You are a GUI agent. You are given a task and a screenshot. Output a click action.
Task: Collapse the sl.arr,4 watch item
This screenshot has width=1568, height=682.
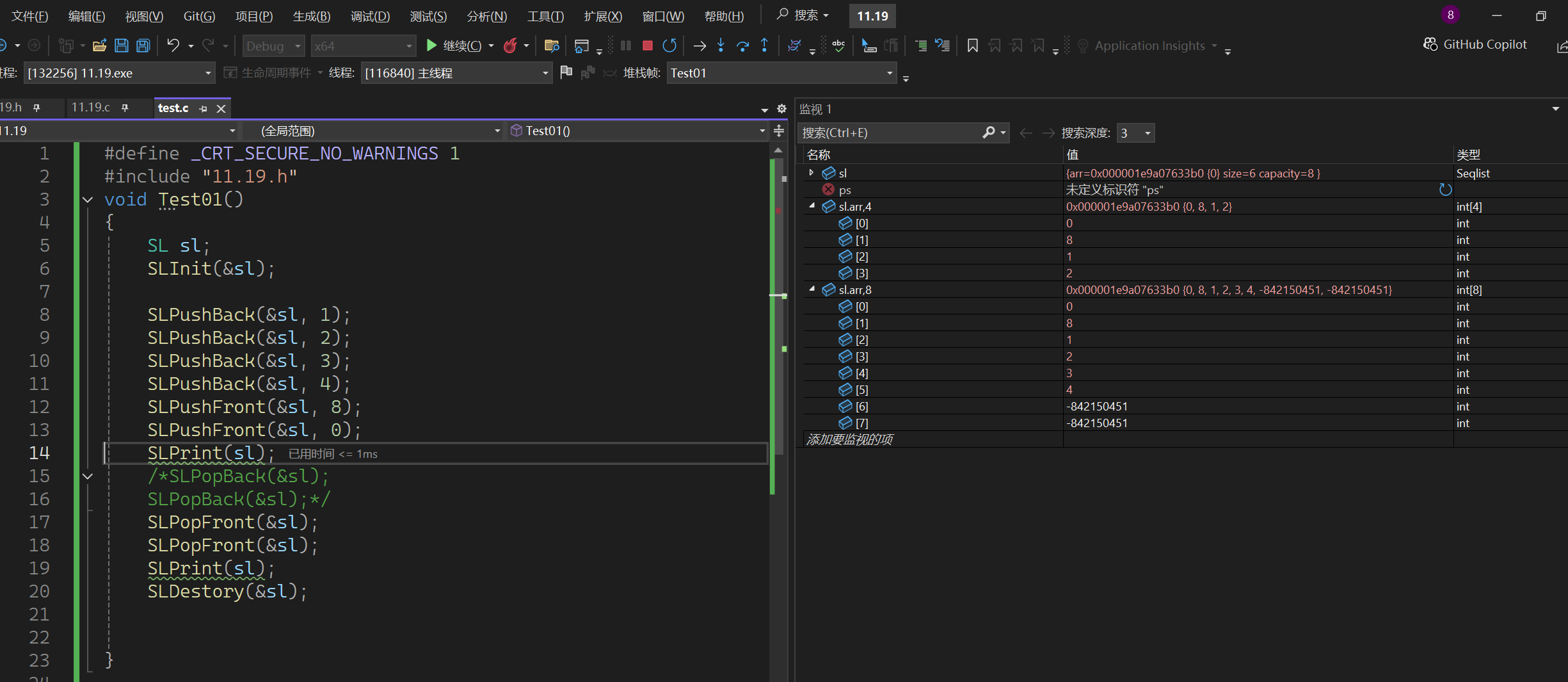pyautogui.click(x=812, y=206)
